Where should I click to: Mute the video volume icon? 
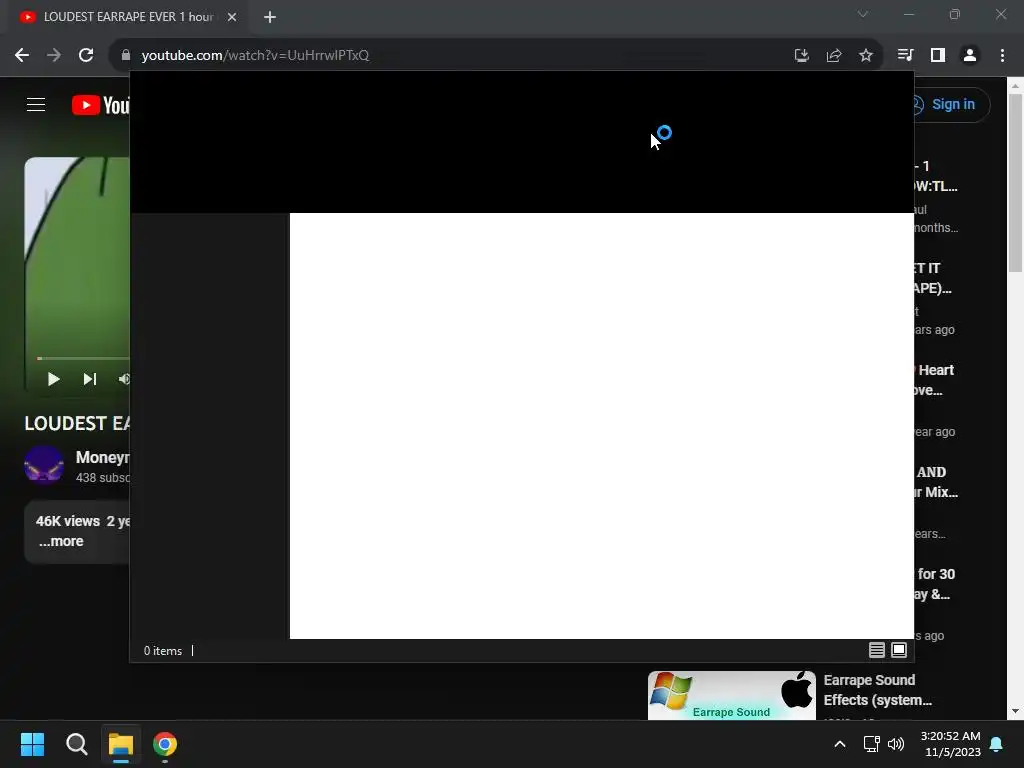(124, 379)
